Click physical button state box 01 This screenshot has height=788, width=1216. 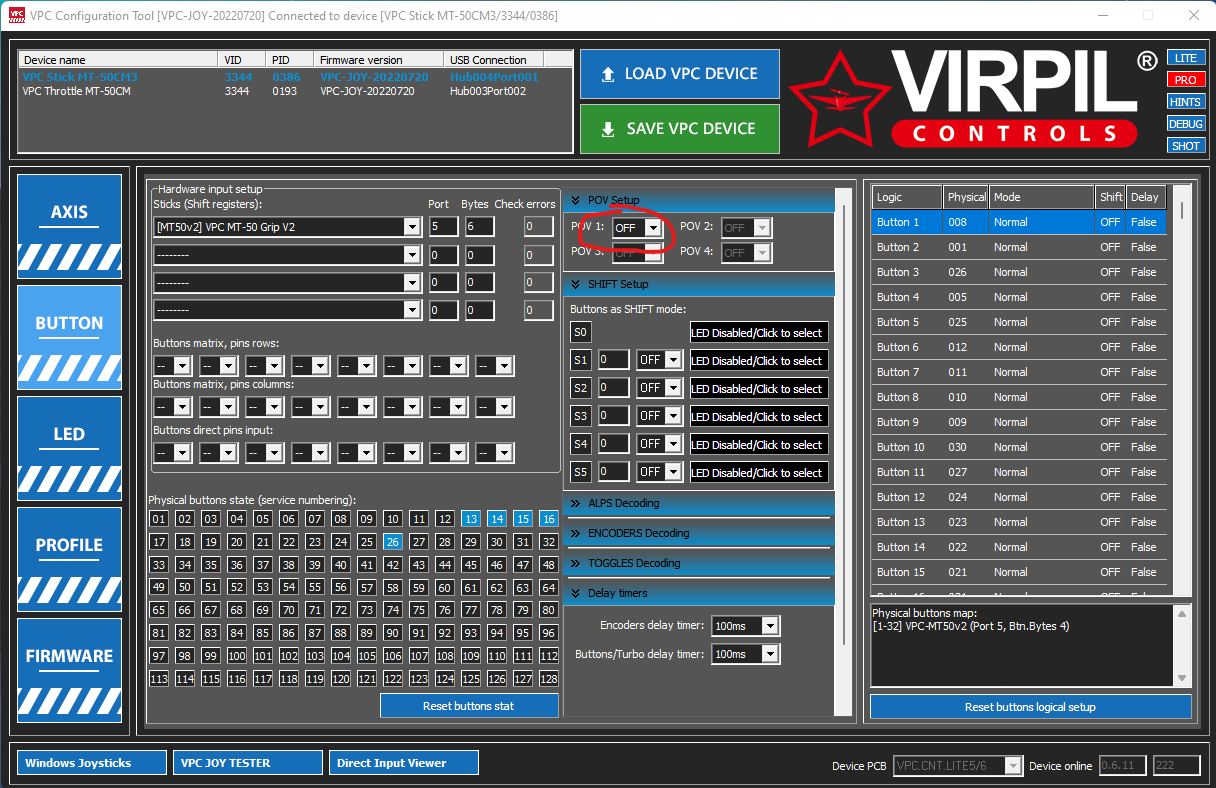[x=159, y=519]
